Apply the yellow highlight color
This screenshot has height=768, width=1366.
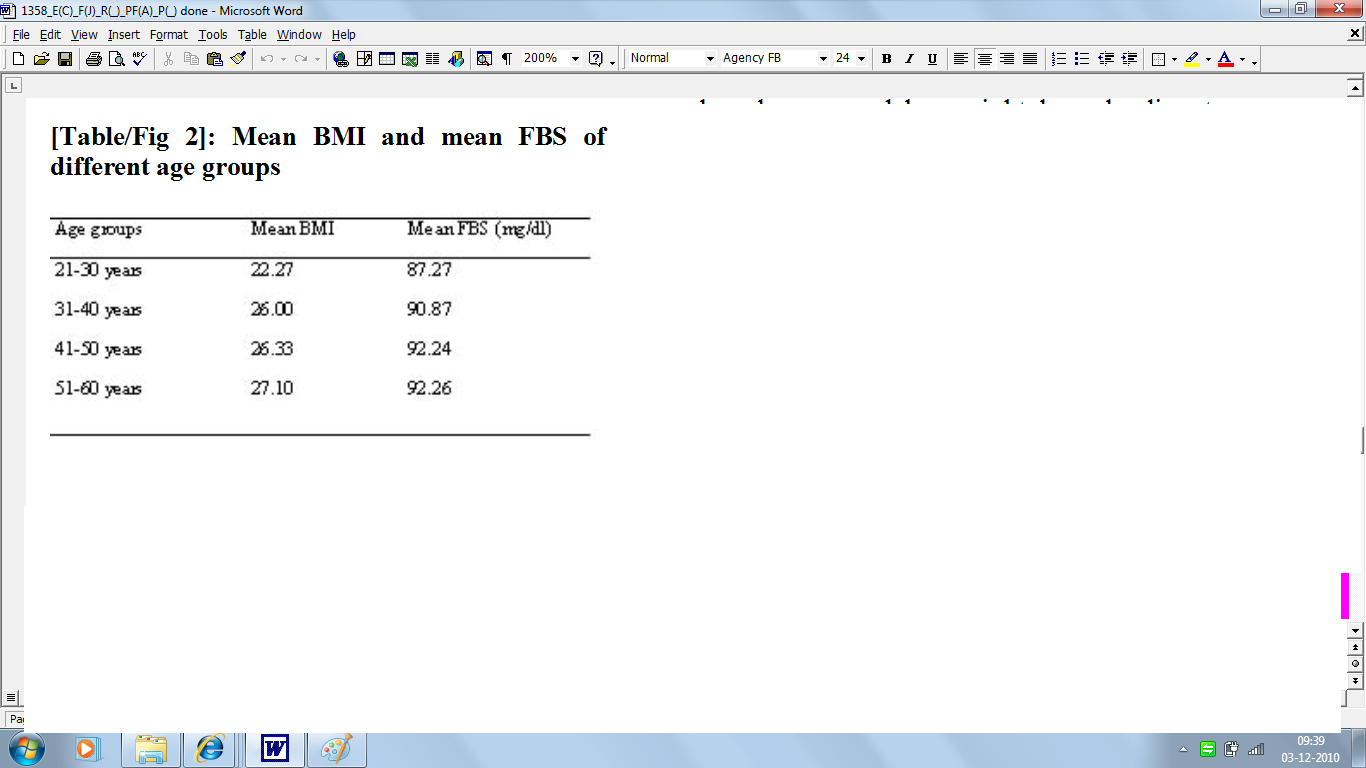[1192, 59]
